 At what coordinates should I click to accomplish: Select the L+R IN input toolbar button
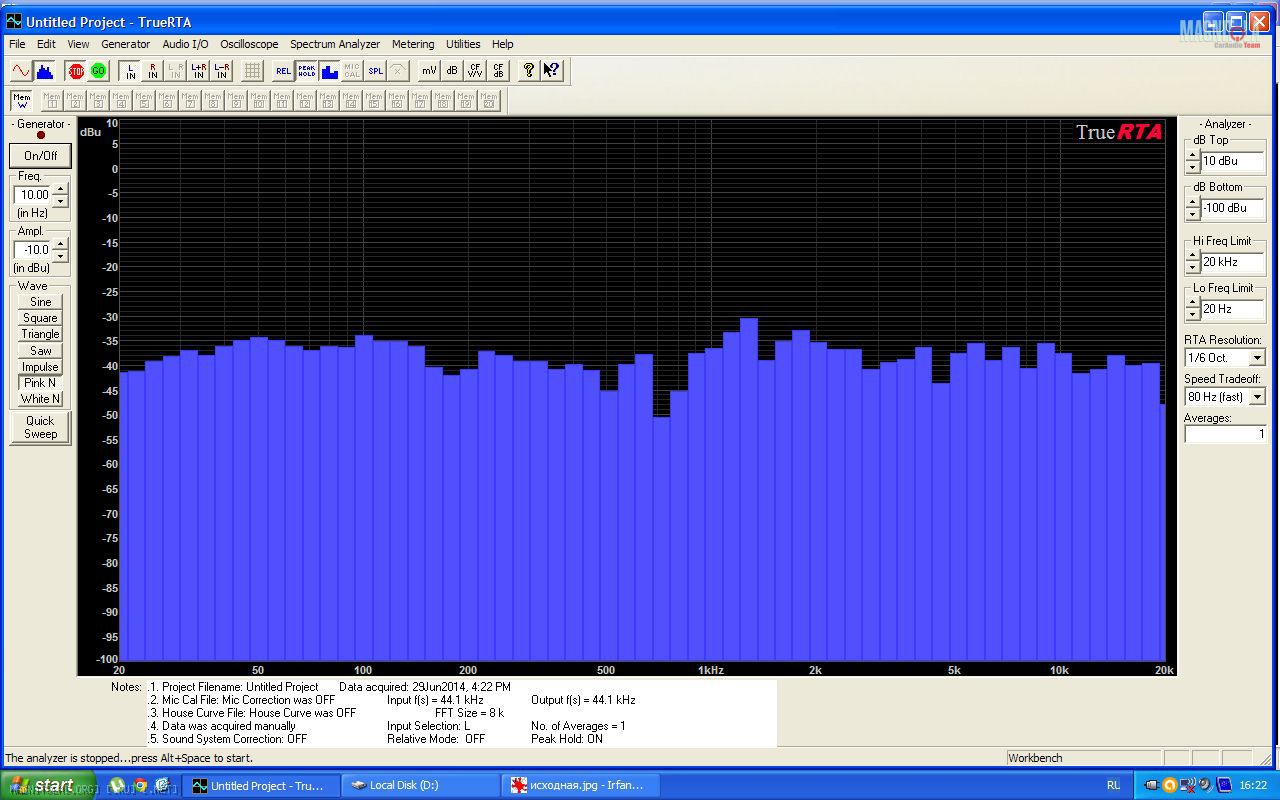point(199,71)
